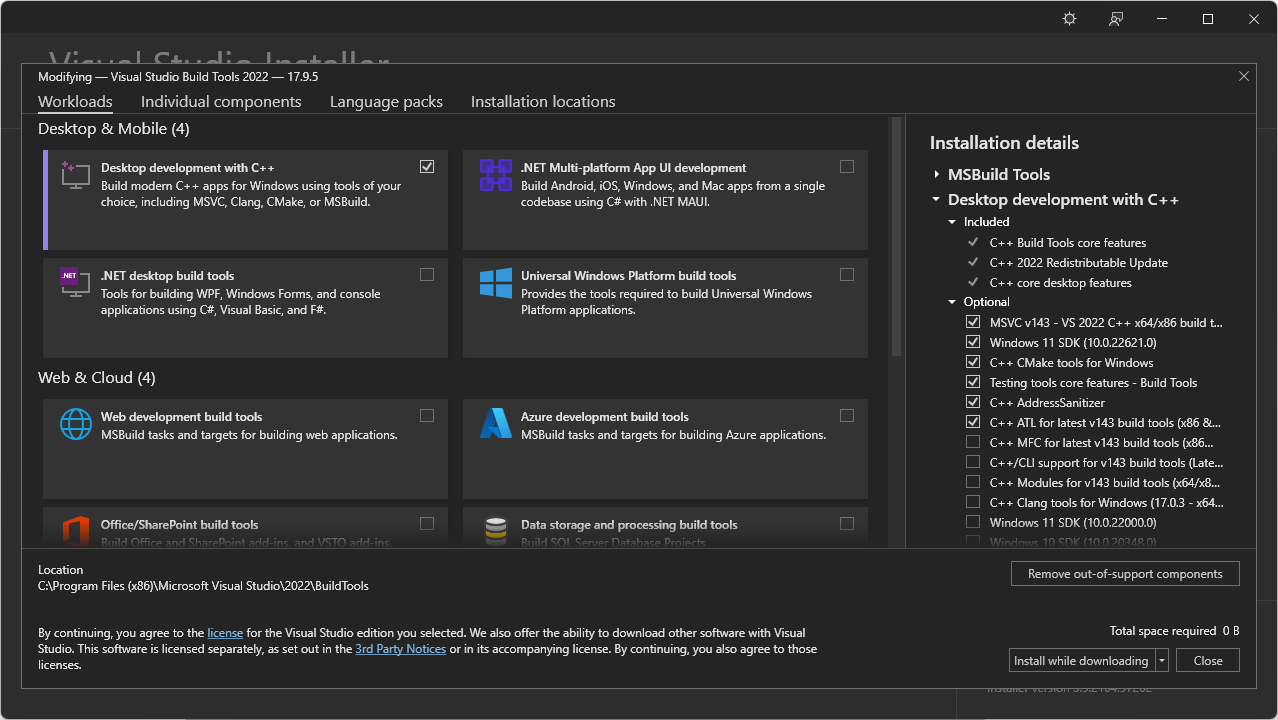Click the Universal Windows Platform icon

point(495,283)
